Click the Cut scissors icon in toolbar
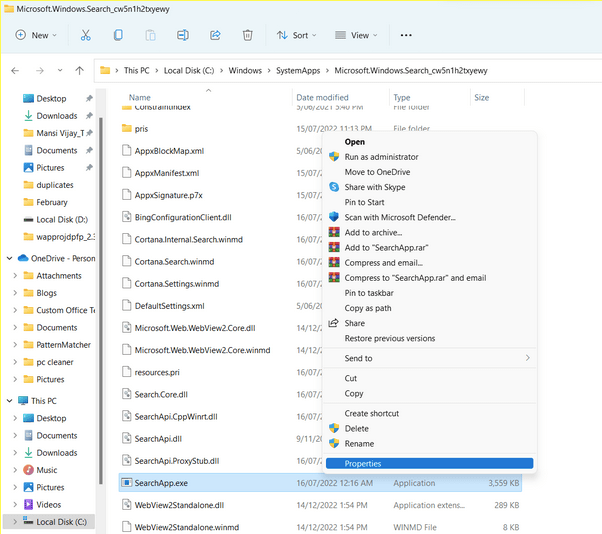 pyautogui.click(x=85, y=35)
